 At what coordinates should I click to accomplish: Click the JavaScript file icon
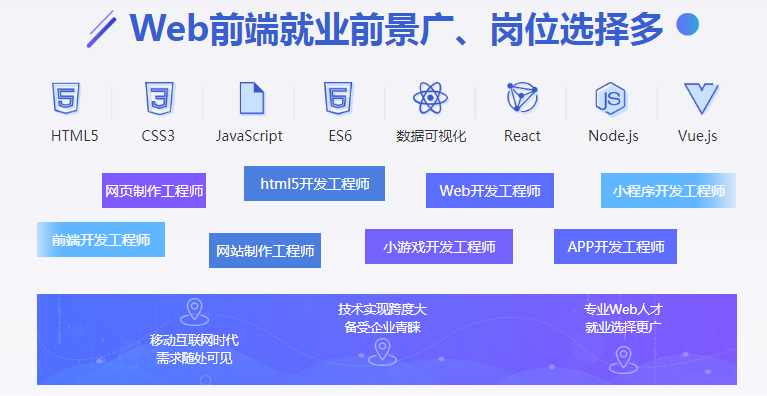tap(252, 98)
